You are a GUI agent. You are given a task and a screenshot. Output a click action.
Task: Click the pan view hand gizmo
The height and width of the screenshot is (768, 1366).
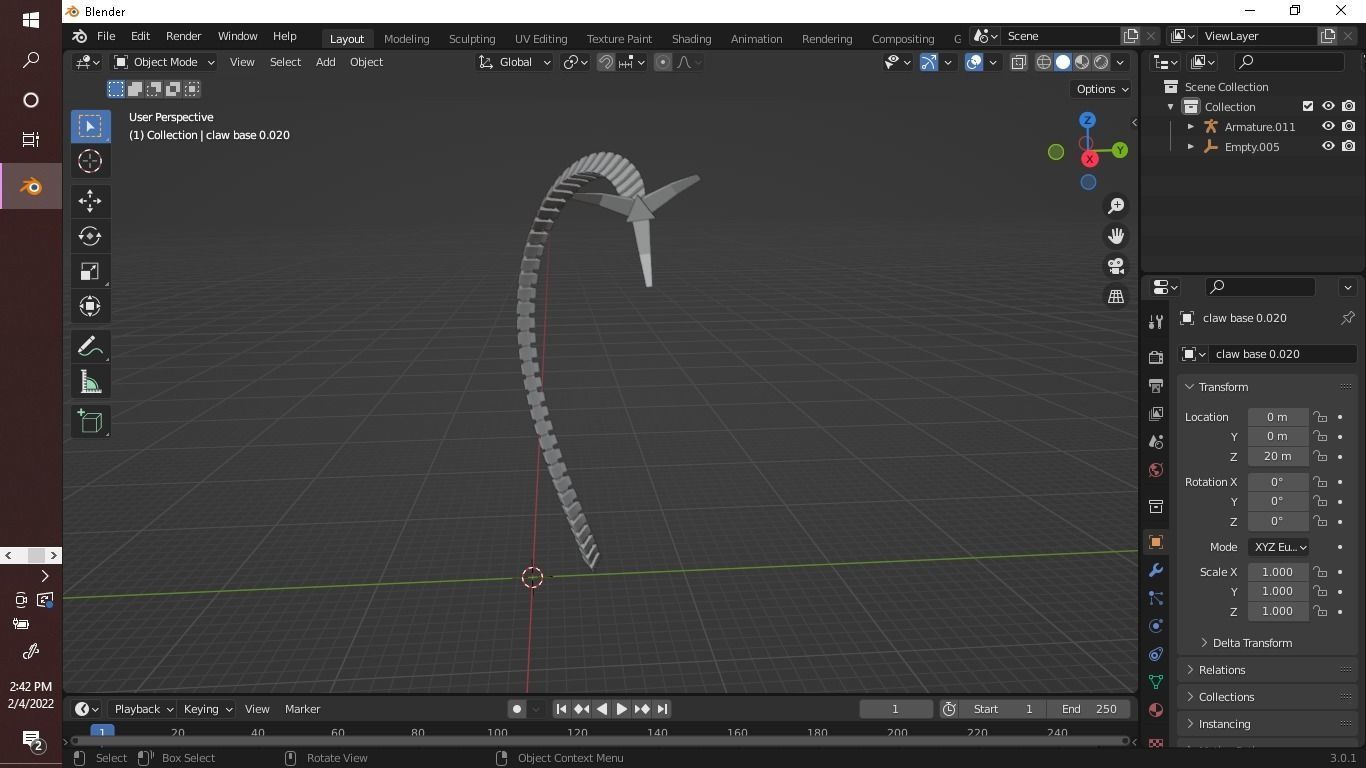pos(1116,236)
